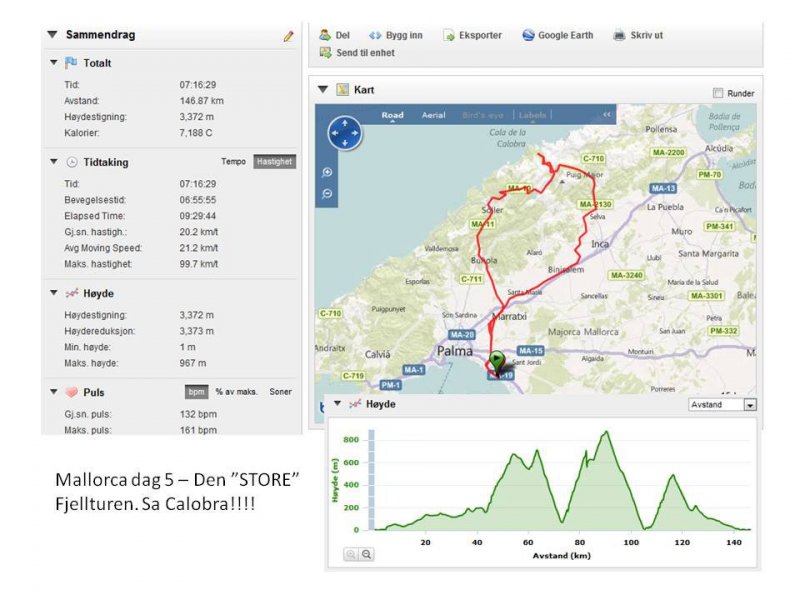The height and width of the screenshot is (600, 800).
Task: Switch map to Aerial view
Action: click(x=433, y=116)
